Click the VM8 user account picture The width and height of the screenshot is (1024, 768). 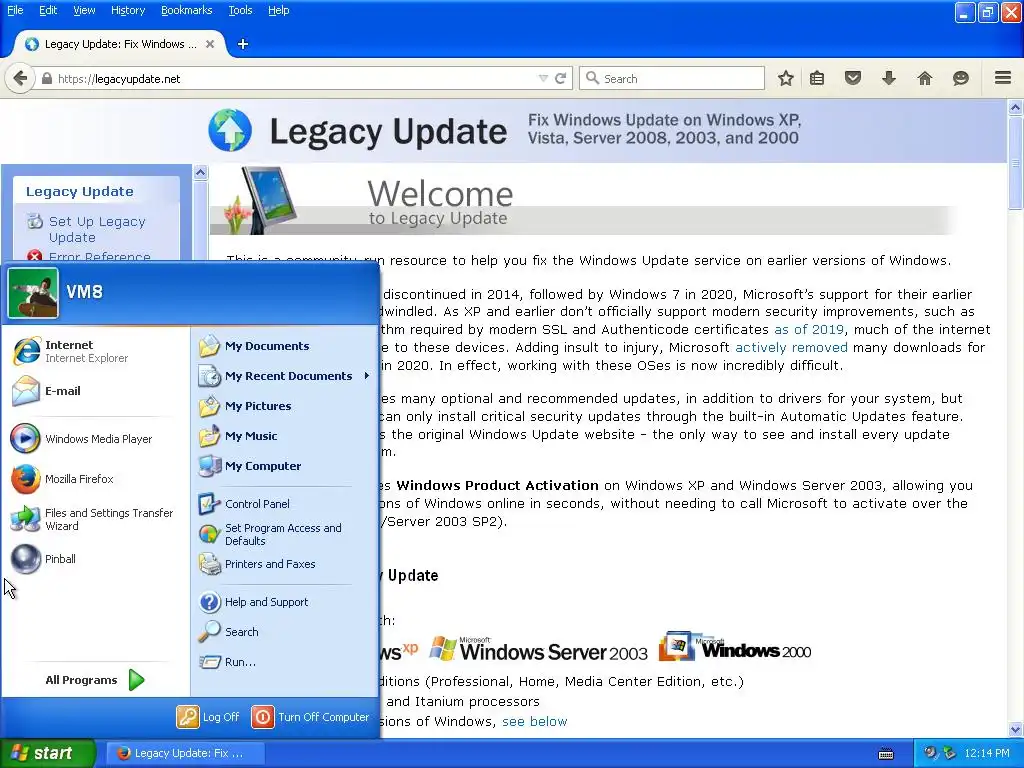tap(33, 293)
